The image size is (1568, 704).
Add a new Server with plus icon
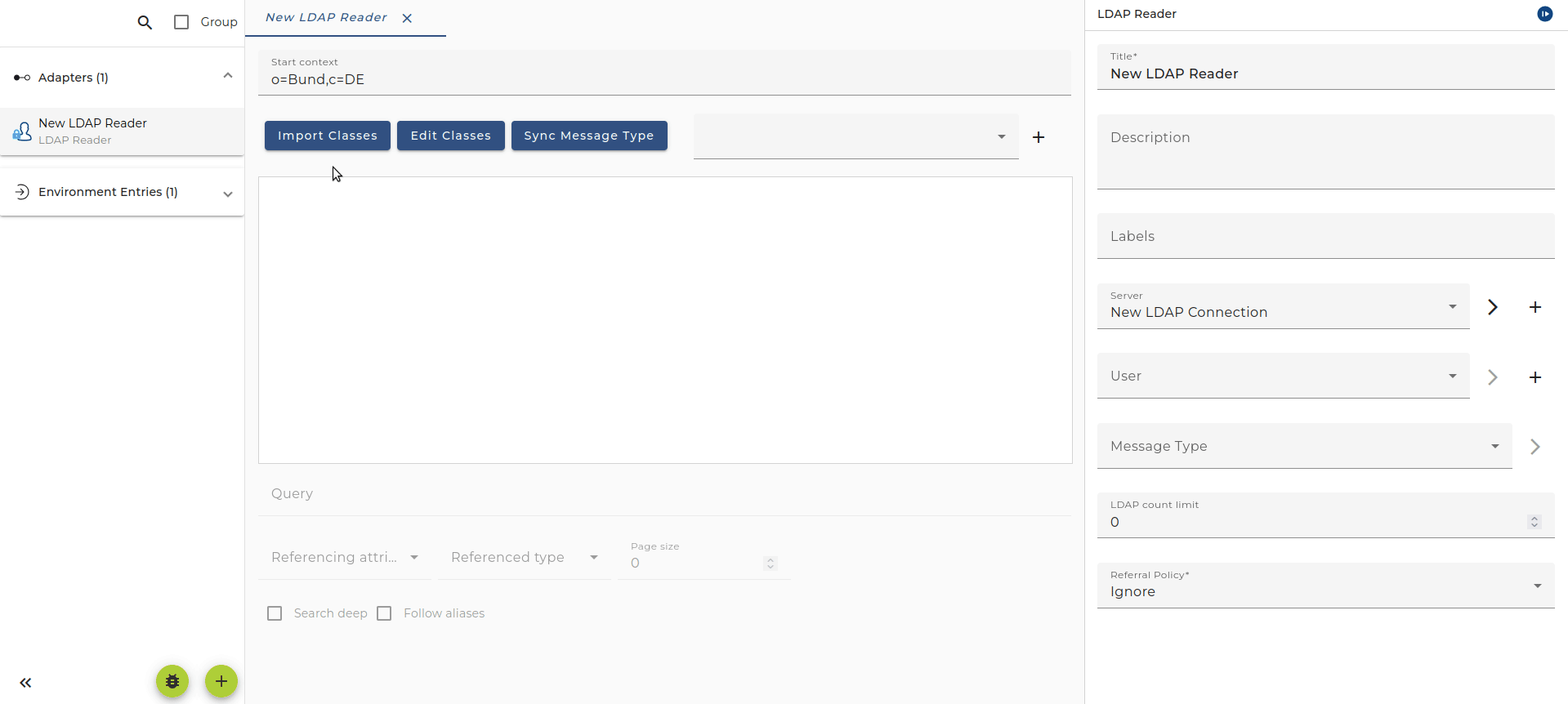(x=1535, y=307)
